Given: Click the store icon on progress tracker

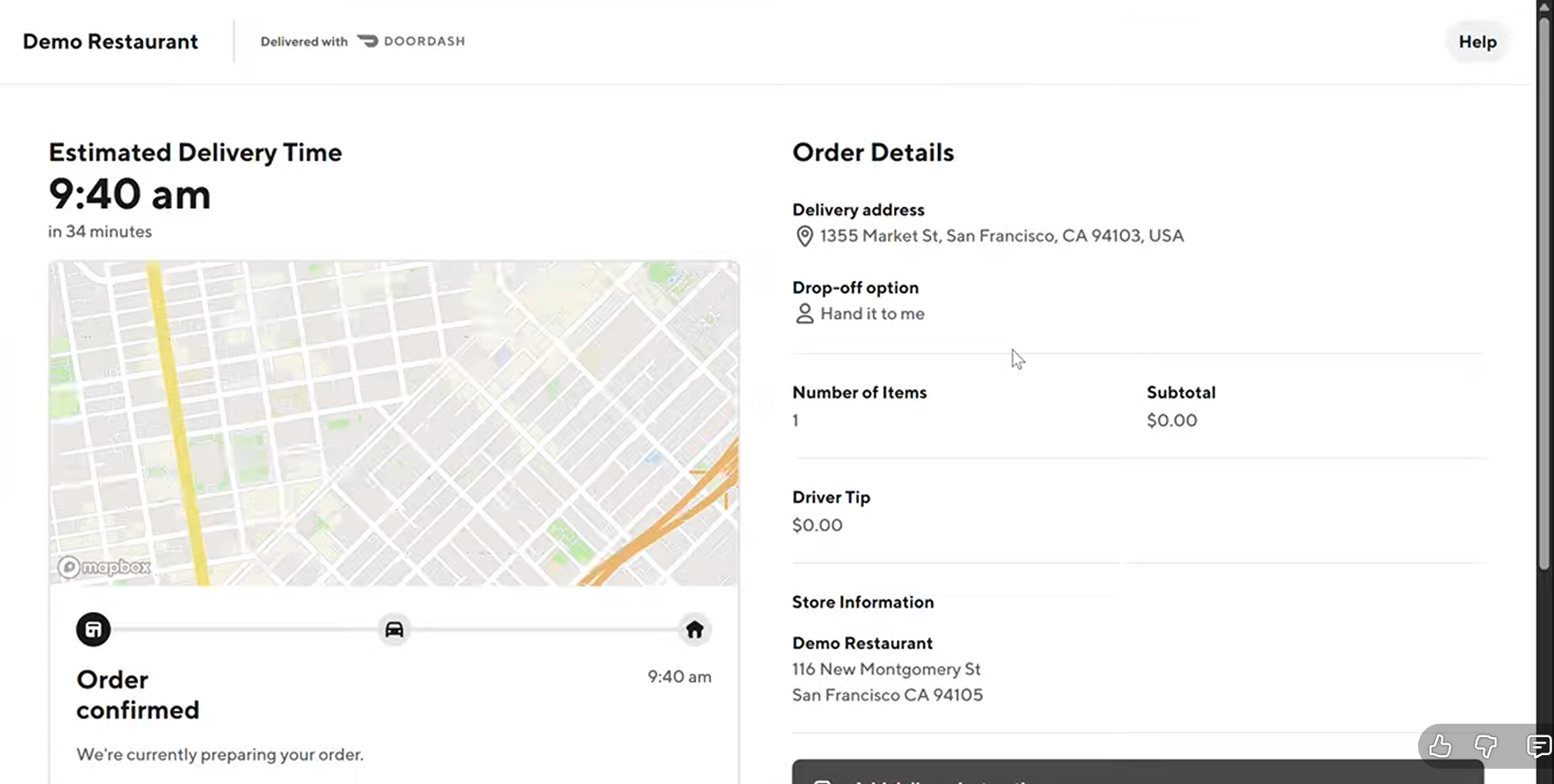Looking at the screenshot, I should click(94, 630).
